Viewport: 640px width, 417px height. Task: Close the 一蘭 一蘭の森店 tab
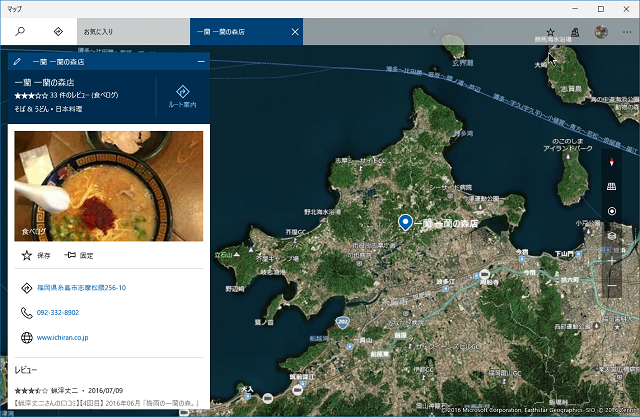pyautogui.click(x=295, y=32)
